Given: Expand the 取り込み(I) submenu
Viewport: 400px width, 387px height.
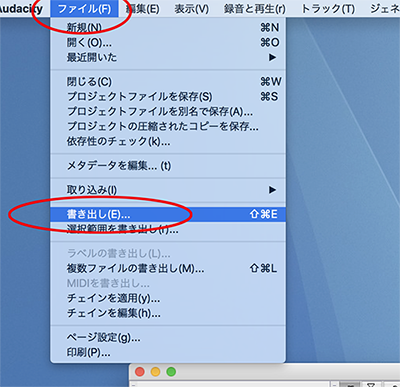Looking at the screenshot, I should click(168, 190).
